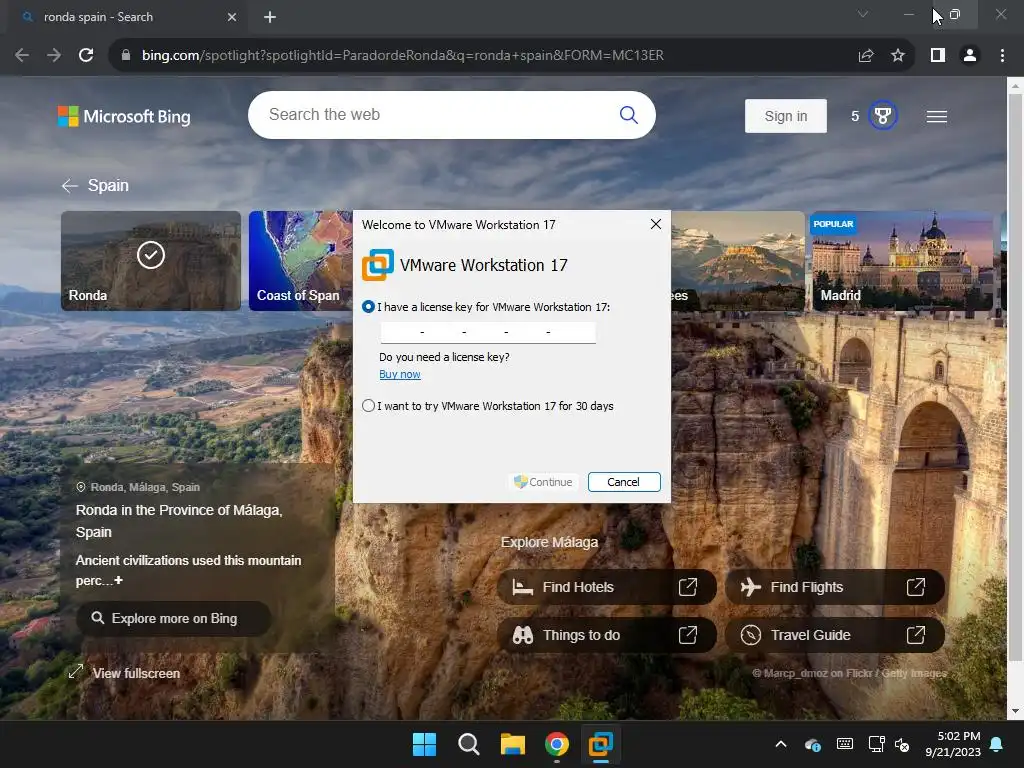Open the Bing hamburger menu
Screen dimensions: 1024x768
click(x=936, y=116)
